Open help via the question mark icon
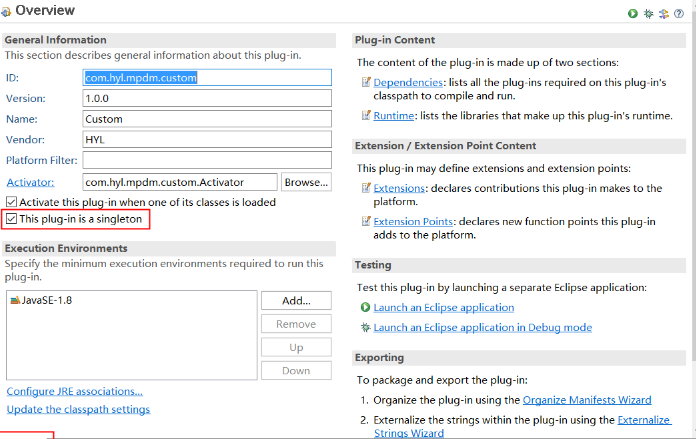696x439 pixels. click(679, 13)
